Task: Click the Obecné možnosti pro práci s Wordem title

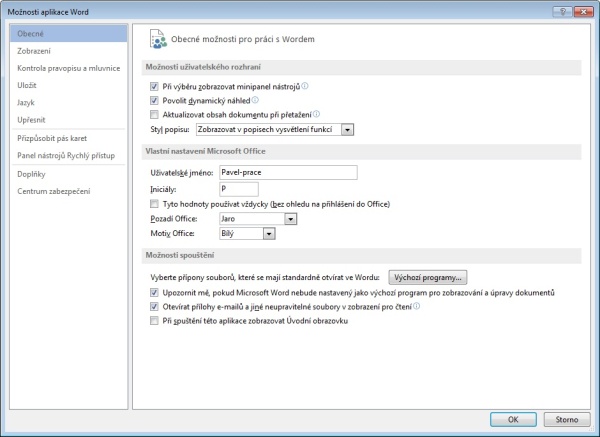Action: (243, 39)
